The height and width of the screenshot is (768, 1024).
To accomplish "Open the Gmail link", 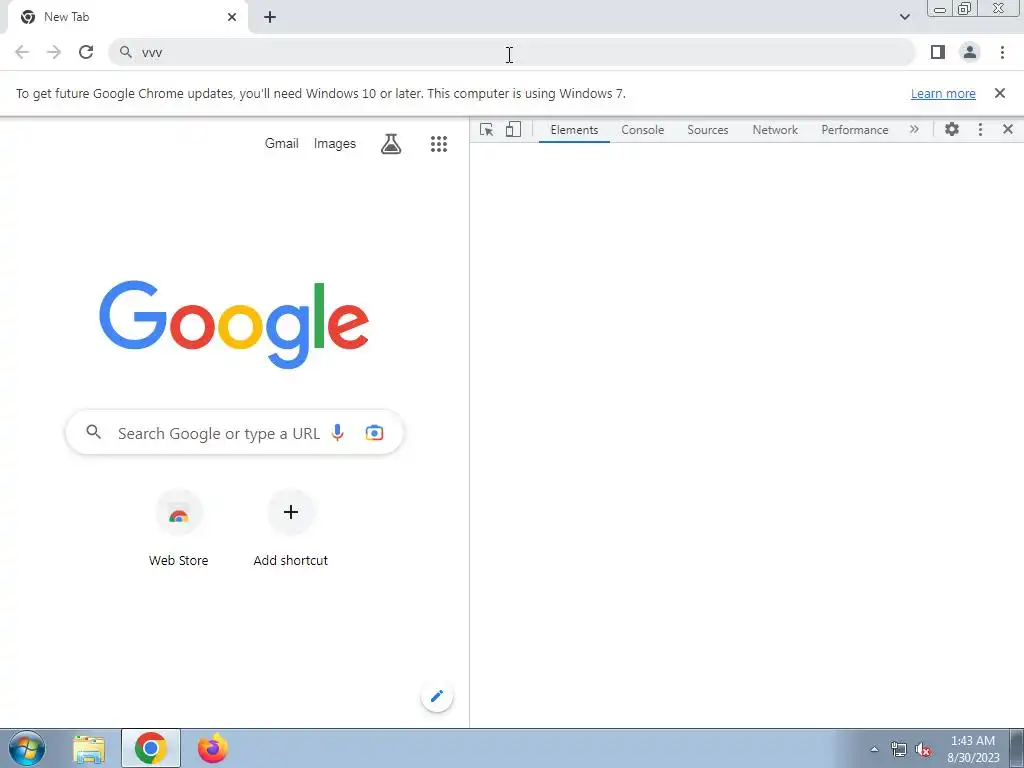I will click(281, 143).
